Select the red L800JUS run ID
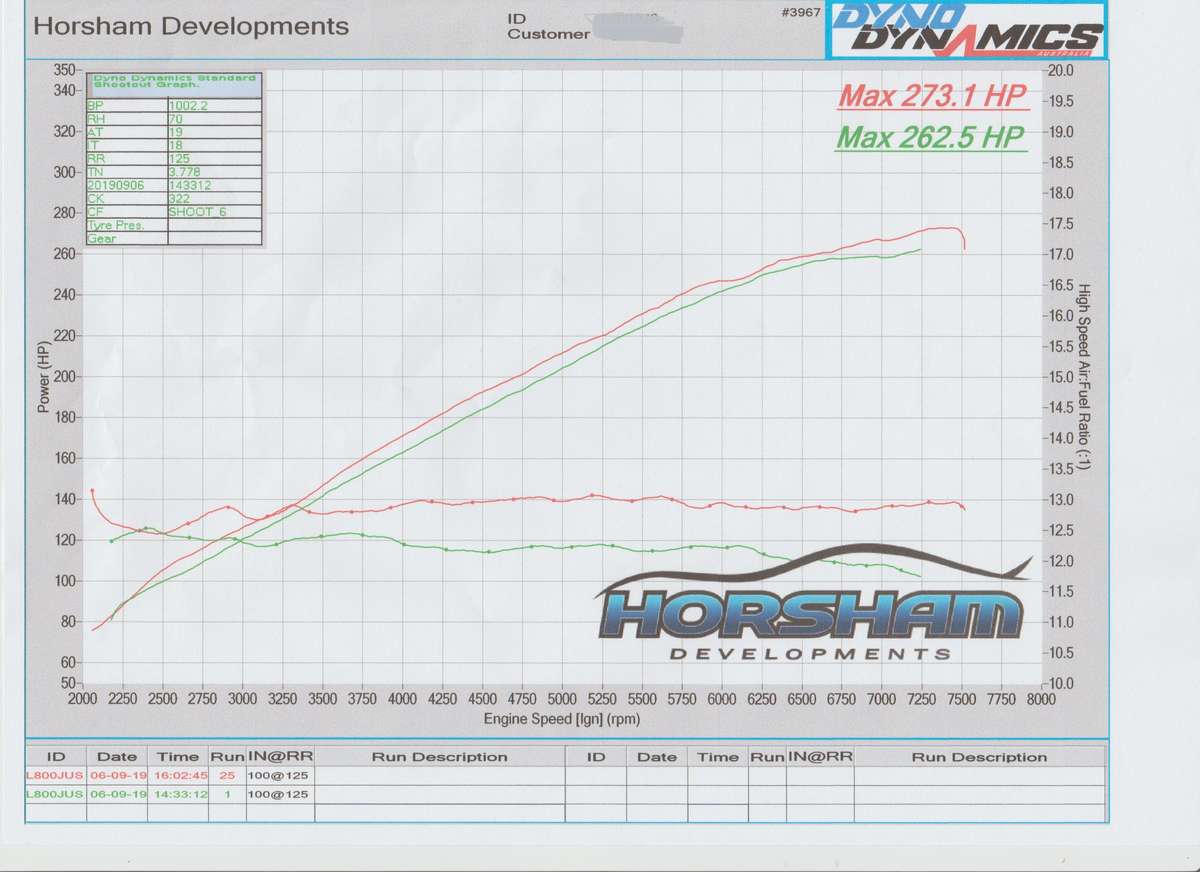The height and width of the screenshot is (872, 1200). point(55,774)
